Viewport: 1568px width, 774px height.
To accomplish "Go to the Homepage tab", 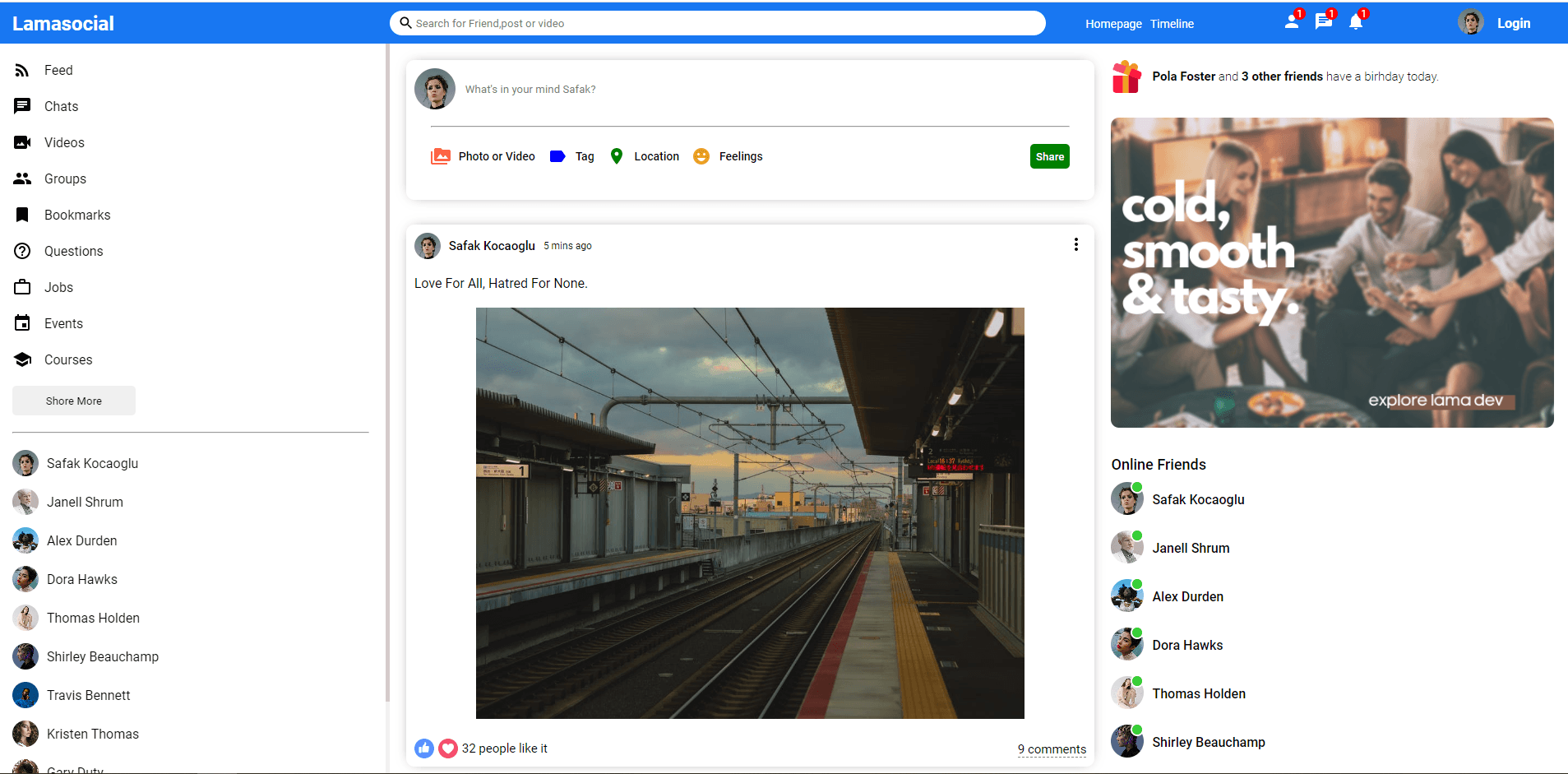I will 1113,23.
